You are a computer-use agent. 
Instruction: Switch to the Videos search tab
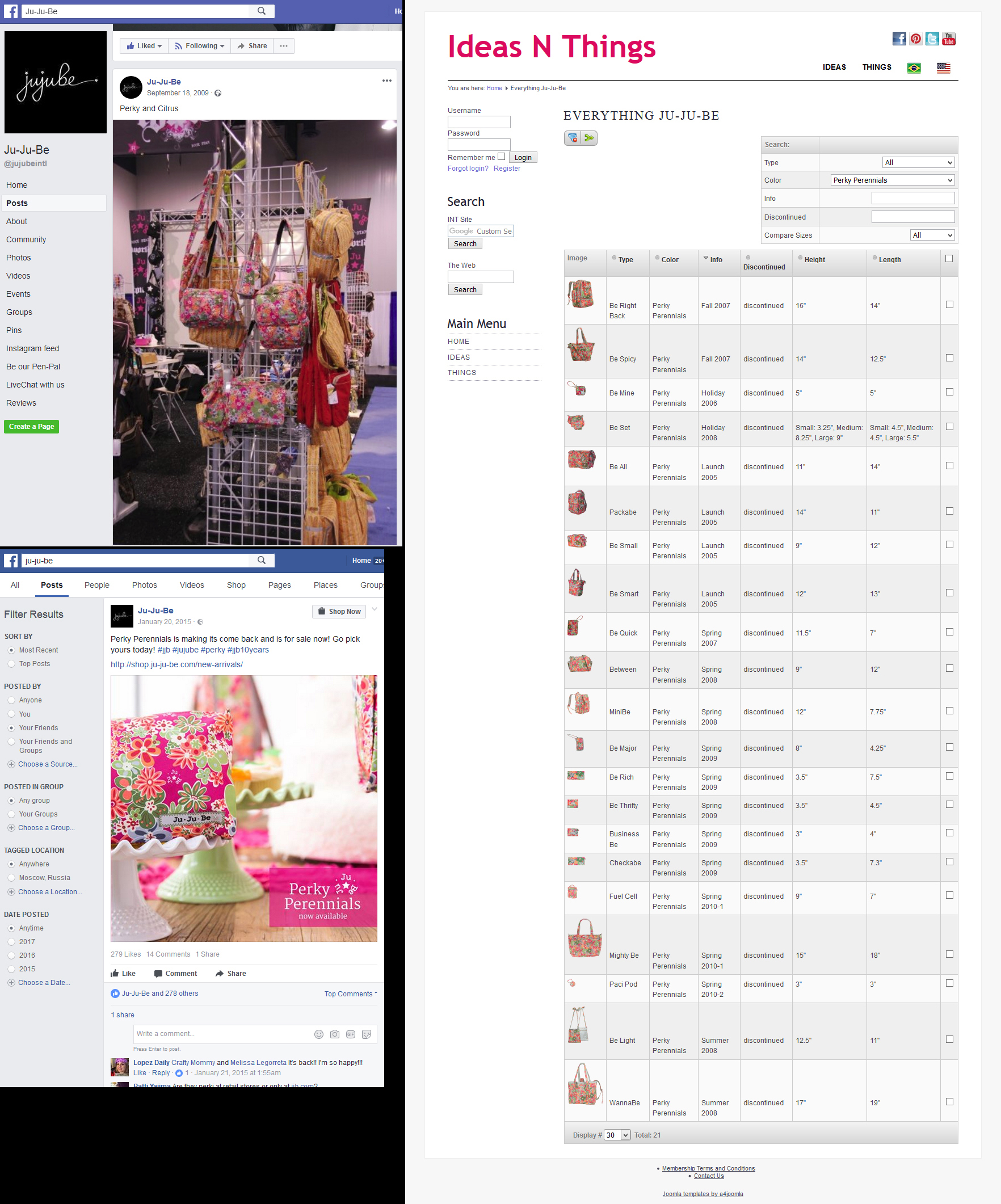coord(192,585)
